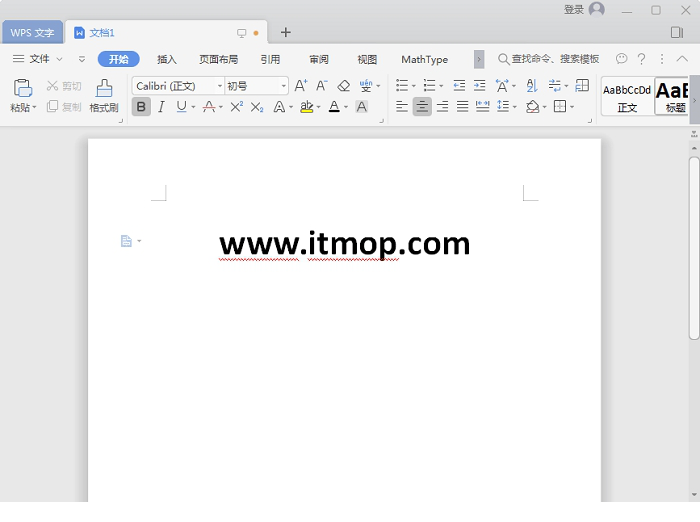Open underline style dropdown arrow
Screen dimensions: 700x522
(x=193, y=107)
